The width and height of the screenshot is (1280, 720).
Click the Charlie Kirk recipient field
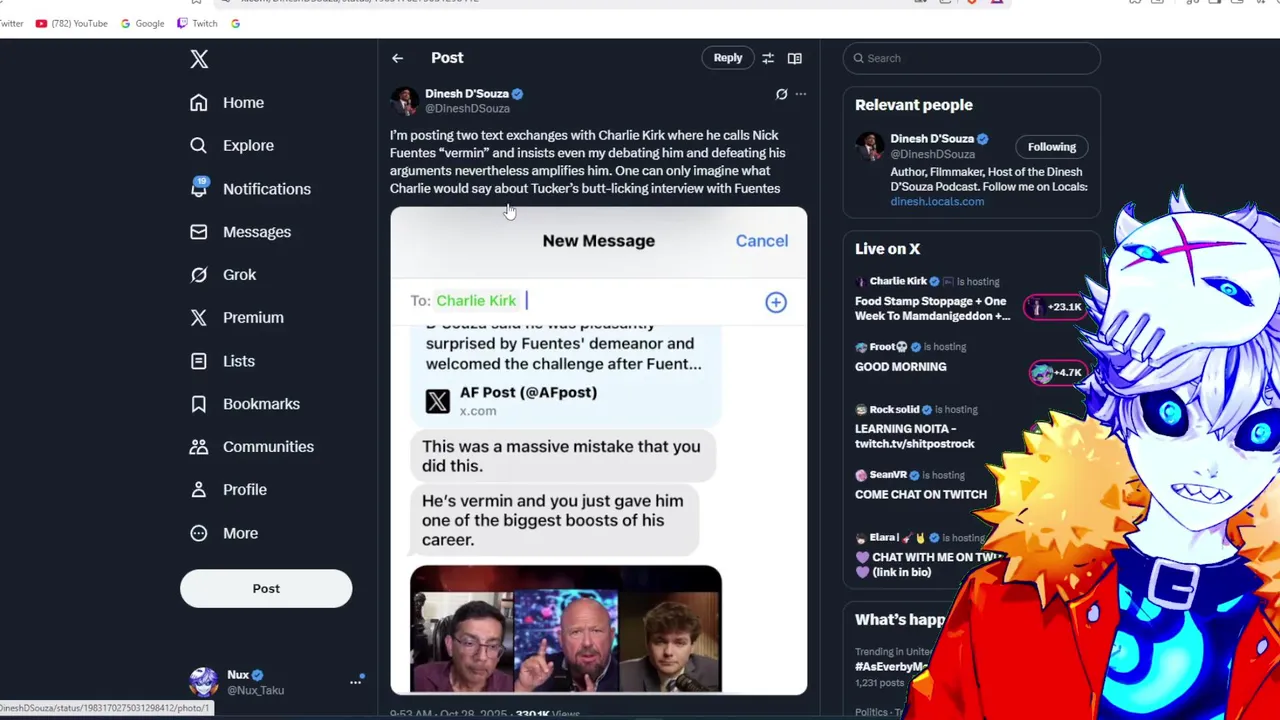coord(476,301)
